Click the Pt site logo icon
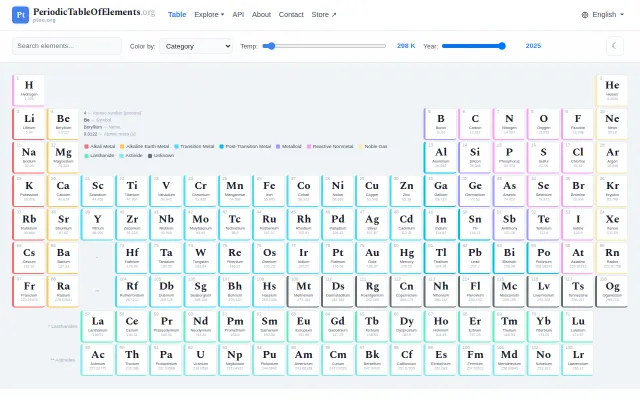This screenshot has width=640, height=400. click(x=20, y=15)
